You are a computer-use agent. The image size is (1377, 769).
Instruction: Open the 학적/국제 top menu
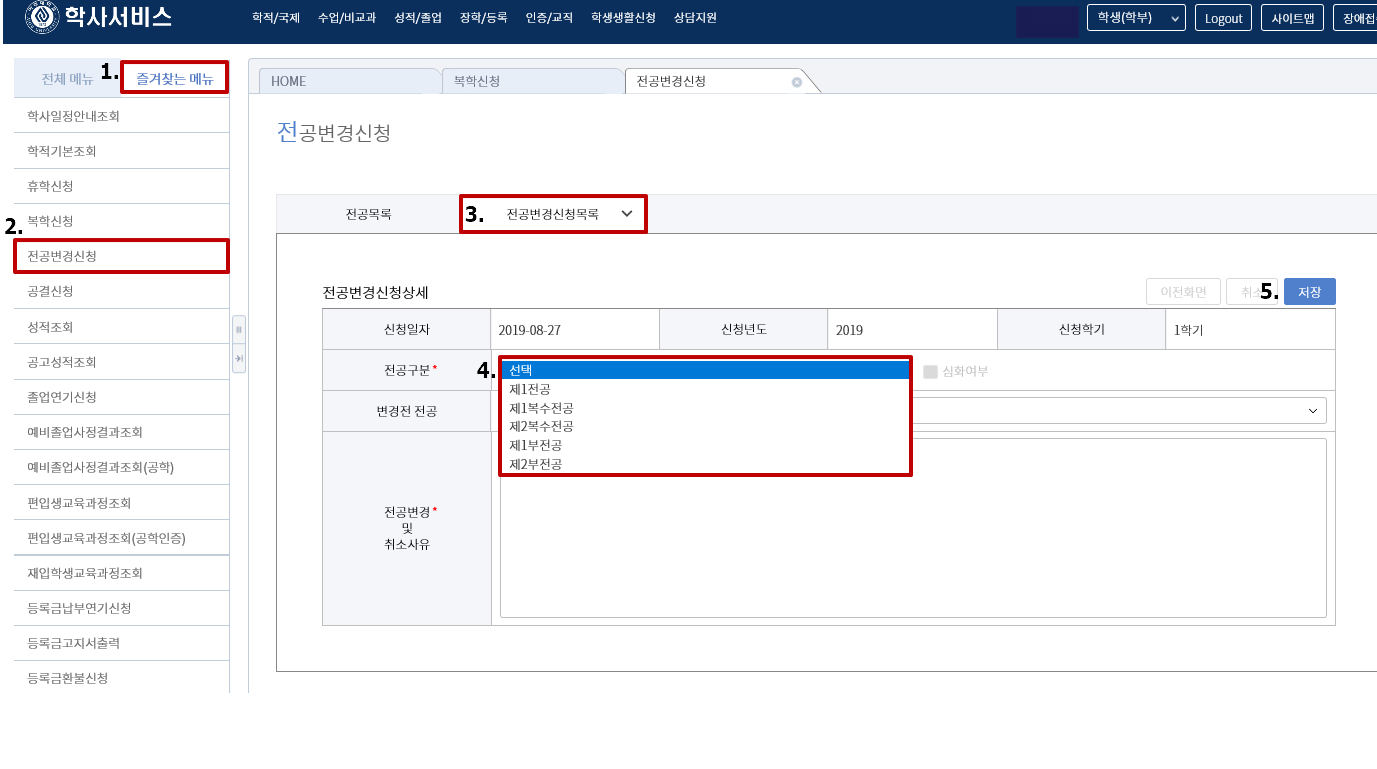point(276,18)
